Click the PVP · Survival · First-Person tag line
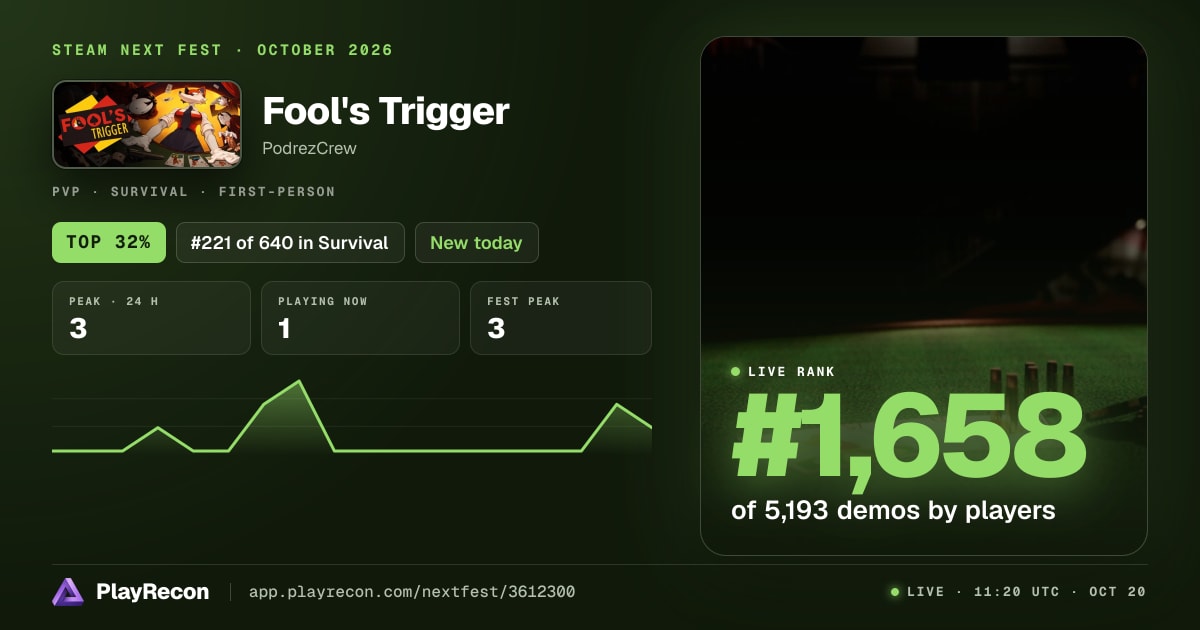 [x=194, y=191]
